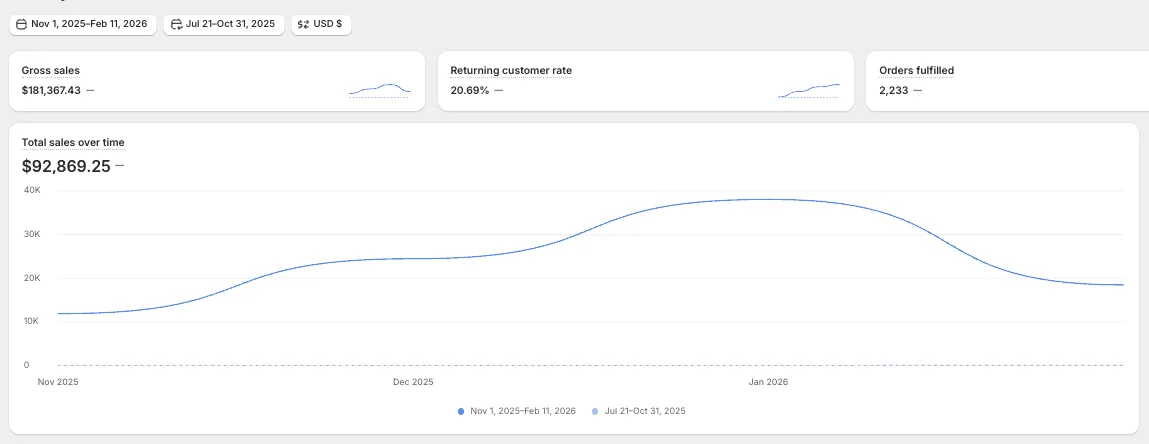Toggle the Nov 1, 2025–Feb 11, 2026 series label in the chart legend

point(523,411)
